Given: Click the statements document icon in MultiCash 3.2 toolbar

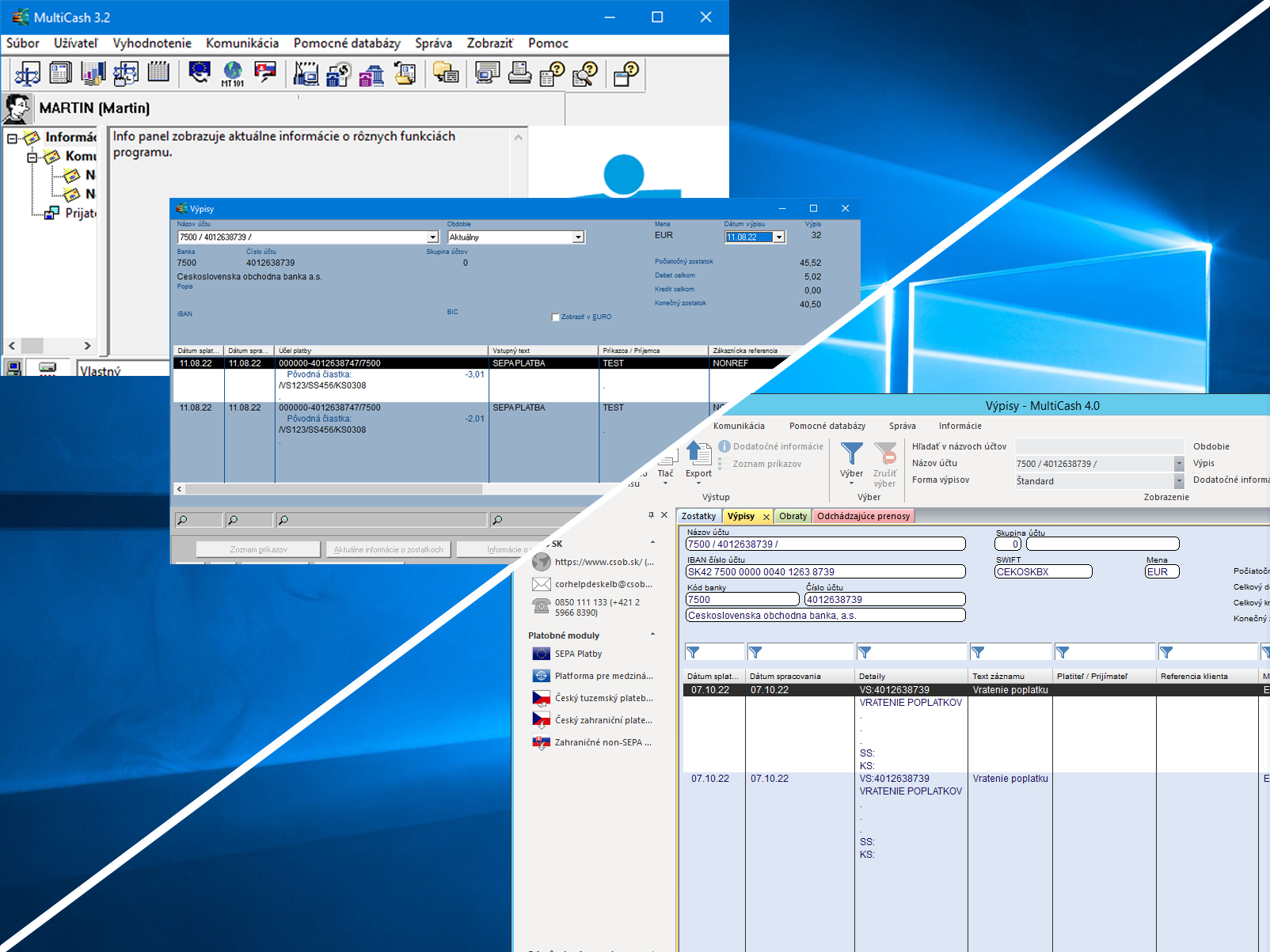Looking at the screenshot, I should (60, 74).
